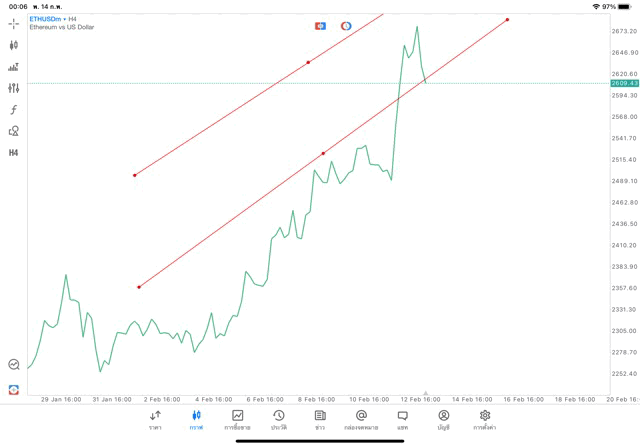Select the 2609.43 current price label

pos(623,83)
